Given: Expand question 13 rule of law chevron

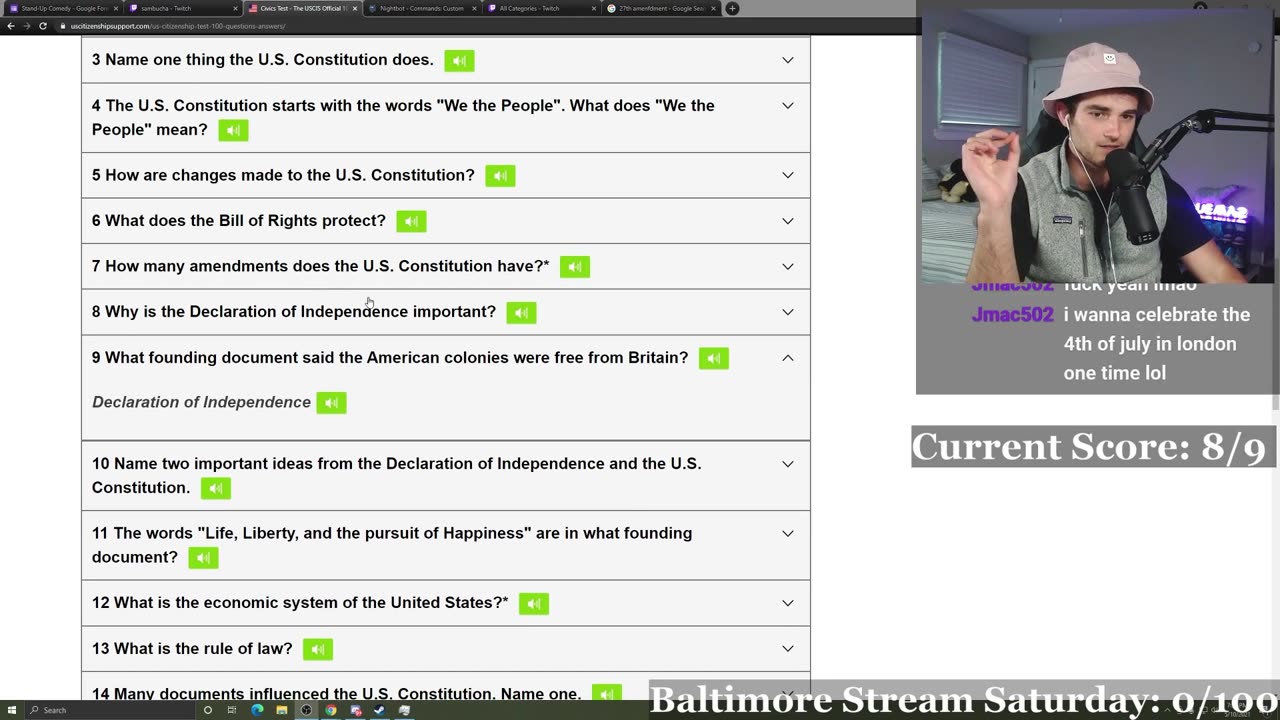Looking at the screenshot, I should (788, 648).
